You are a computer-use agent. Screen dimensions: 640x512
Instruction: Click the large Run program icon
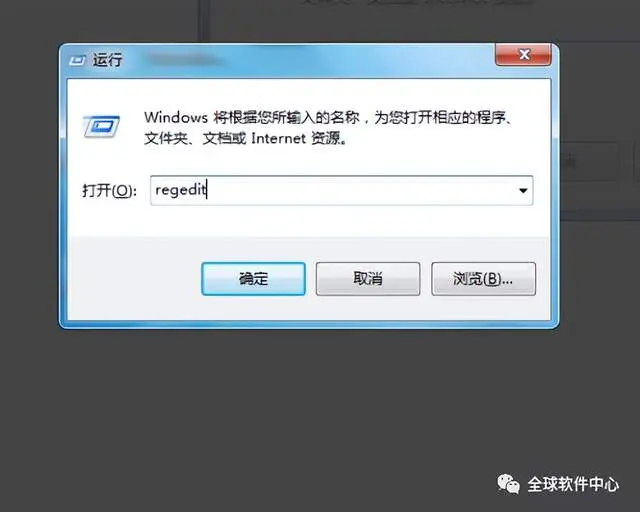pos(101,127)
